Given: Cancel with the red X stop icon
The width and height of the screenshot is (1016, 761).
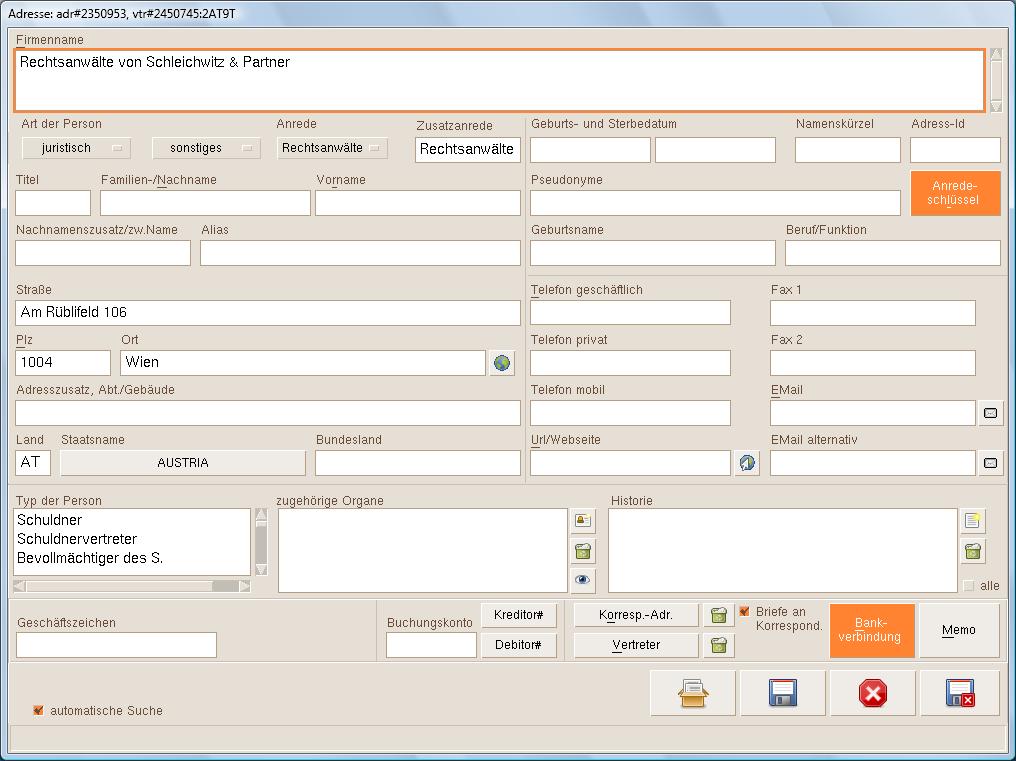Looking at the screenshot, I should pyautogui.click(x=873, y=694).
